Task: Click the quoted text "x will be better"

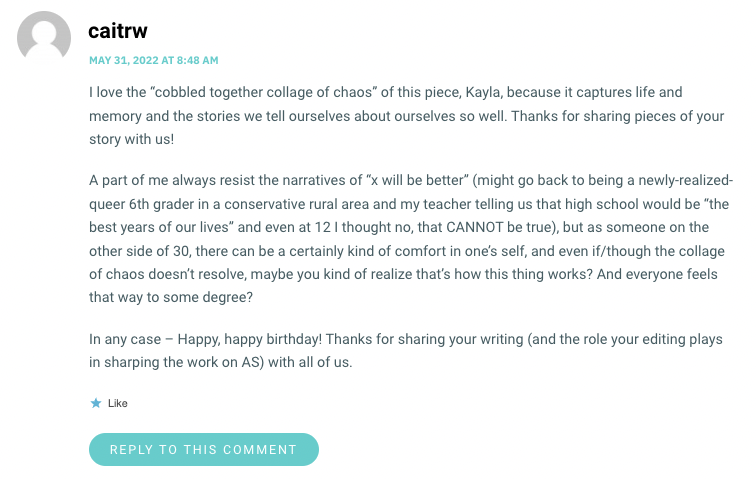Action: click(418, 180)
